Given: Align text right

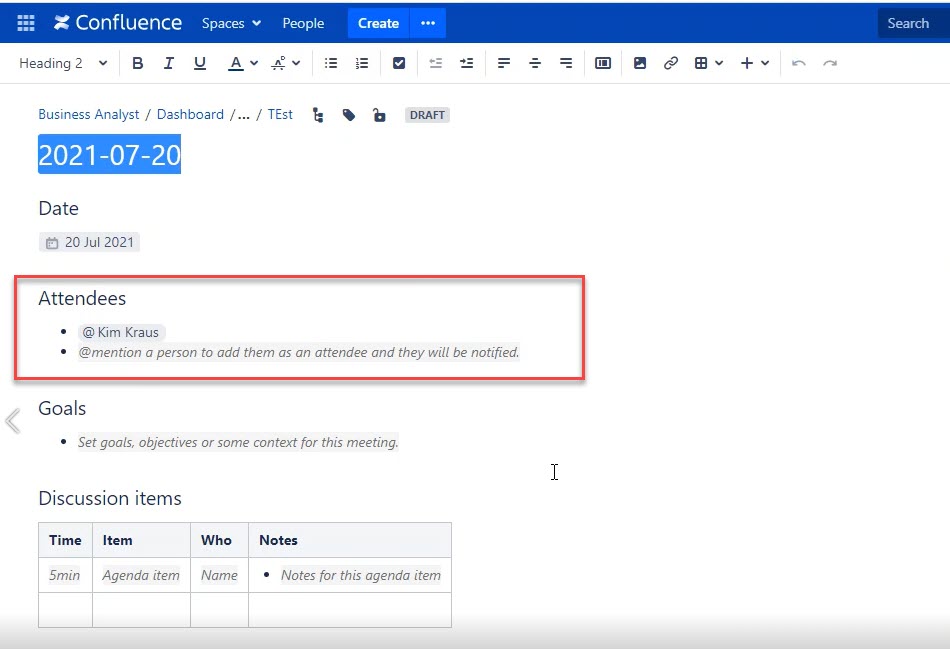Looking at the screenshot, I should coord(566,63).
